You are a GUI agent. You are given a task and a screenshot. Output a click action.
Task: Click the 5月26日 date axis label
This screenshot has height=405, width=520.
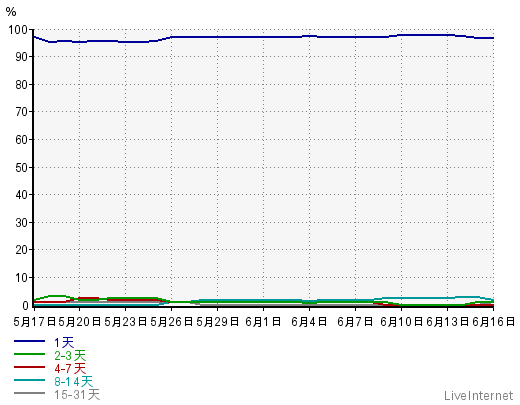[171, 322]
